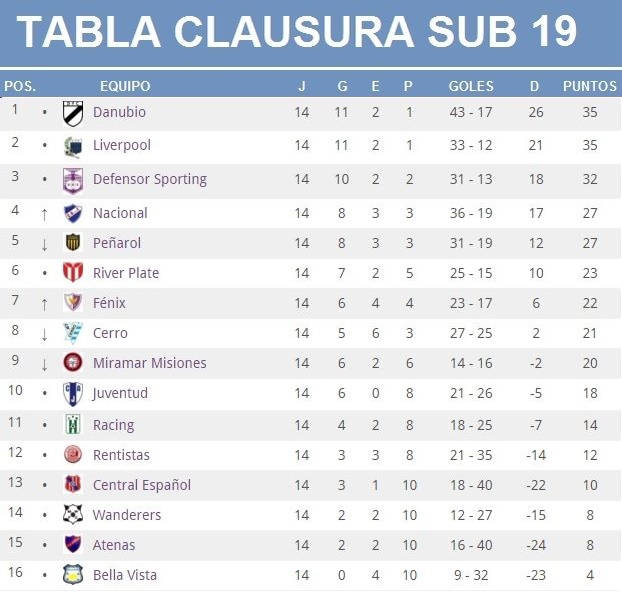Click the Racing green striped logo
This screenshot has height=599, width=622.
[x=73, y=424]
